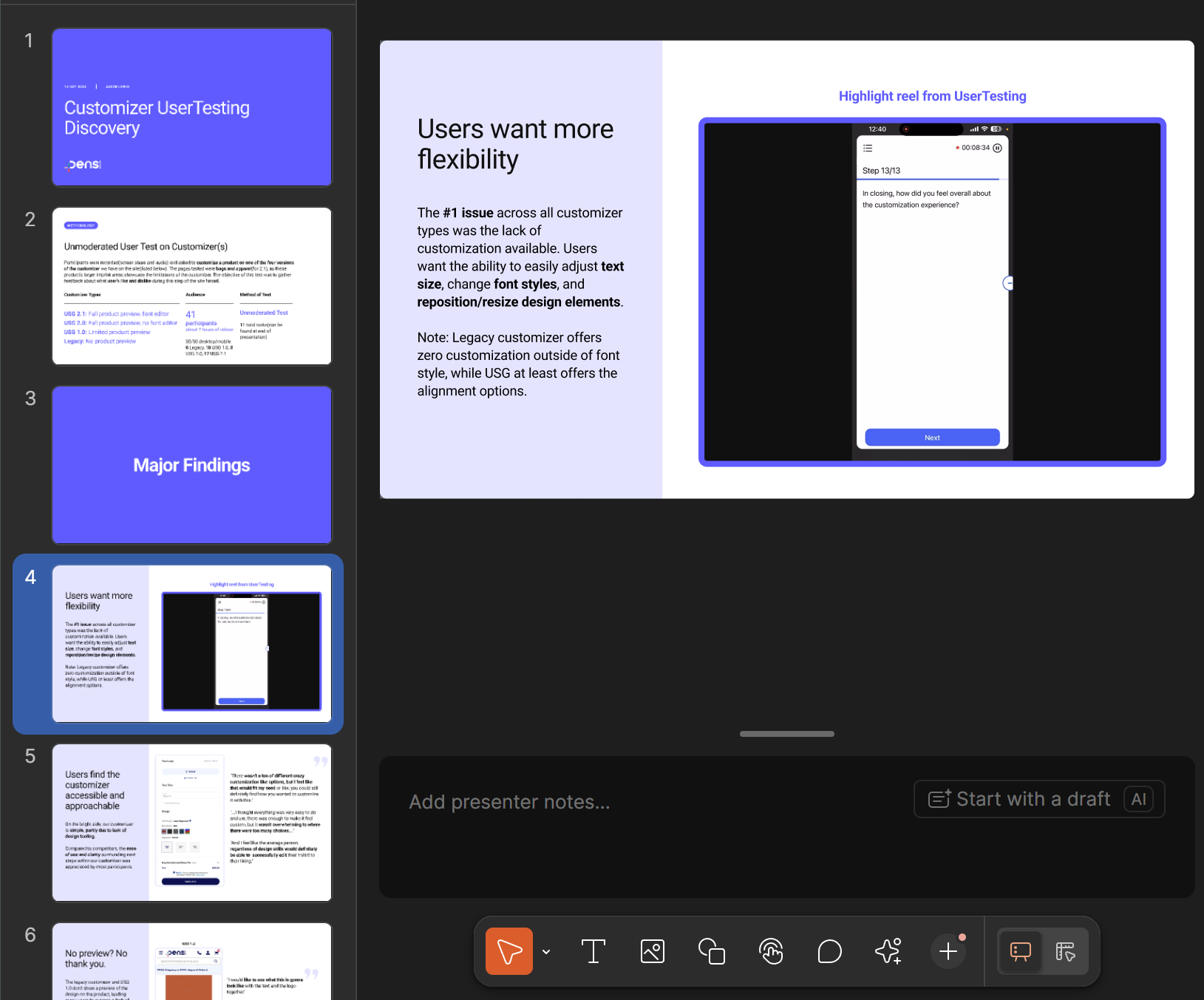Click the AI badge on draft button

1138,799
